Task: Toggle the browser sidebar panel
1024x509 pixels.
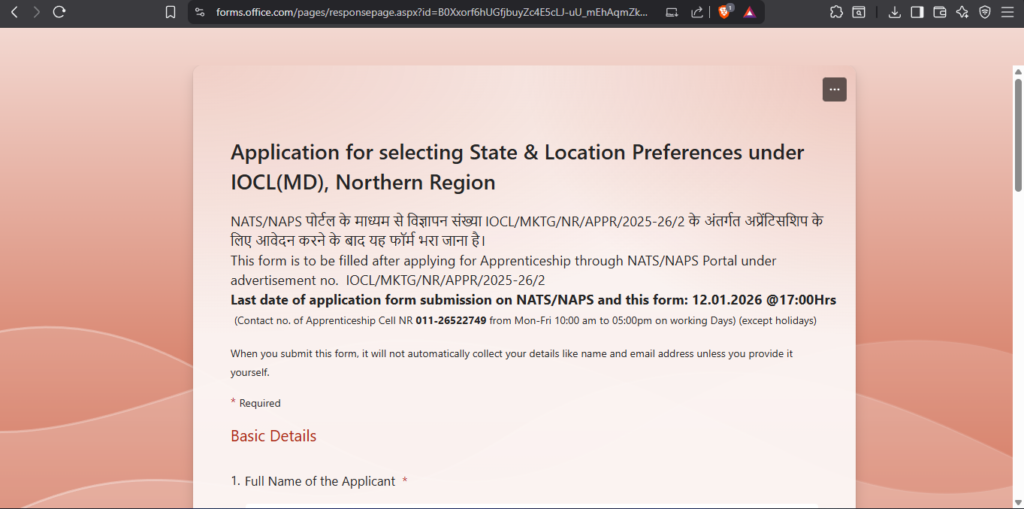Action: coord(917,12)
